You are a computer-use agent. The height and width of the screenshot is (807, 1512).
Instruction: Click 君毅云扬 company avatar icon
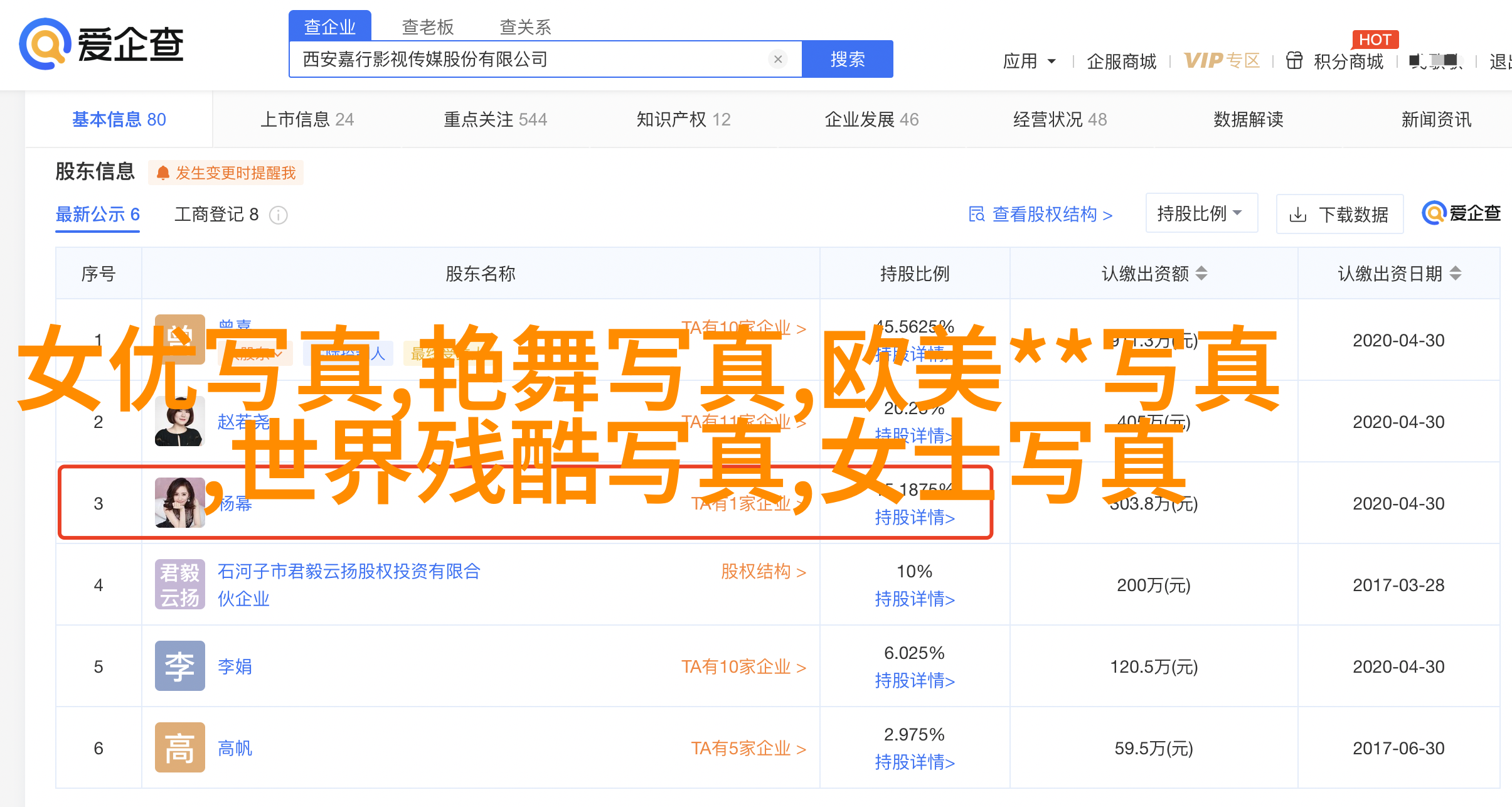point(180,584)
